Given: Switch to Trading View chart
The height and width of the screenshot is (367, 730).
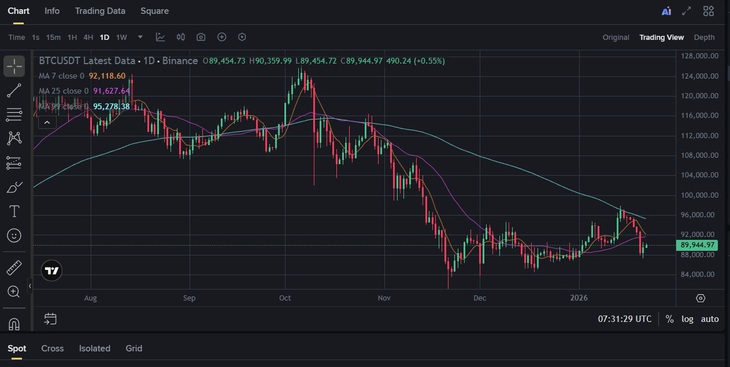Looking at the screenshot, I should 661,37.
